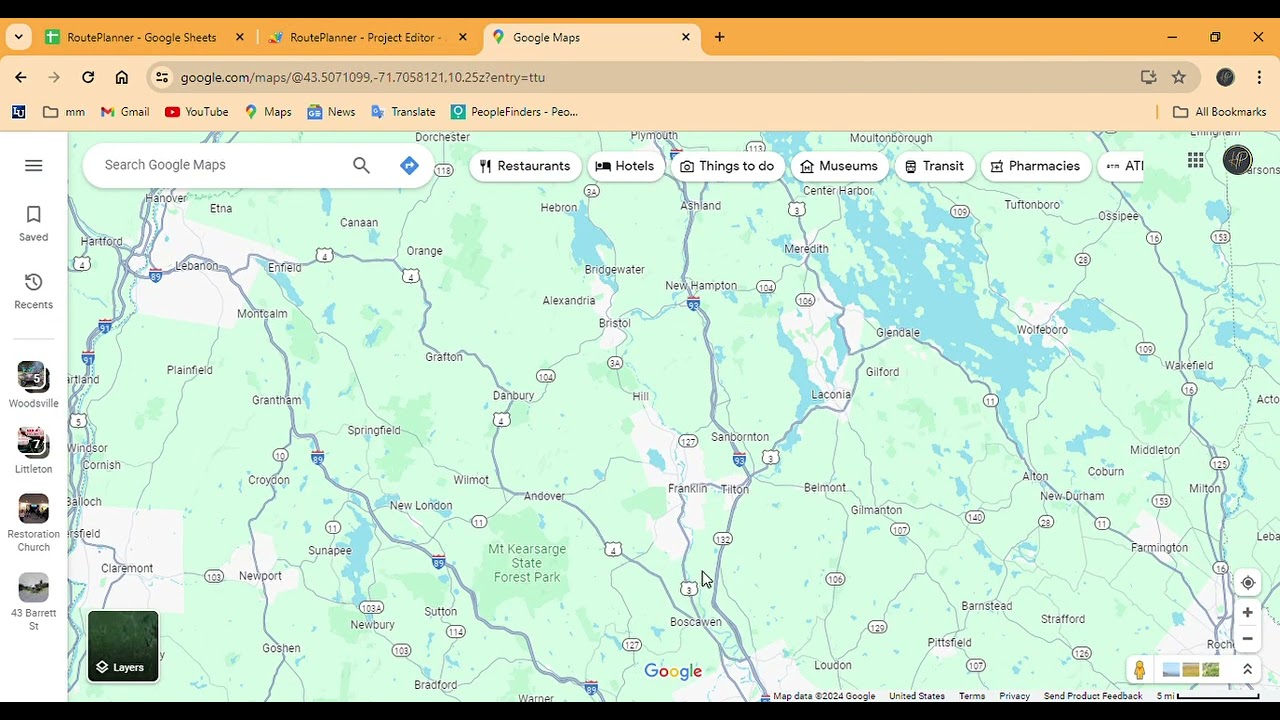Screen dimensions: 1280x720
Task: Close the Google Maps tab
Action: [686, 37]
